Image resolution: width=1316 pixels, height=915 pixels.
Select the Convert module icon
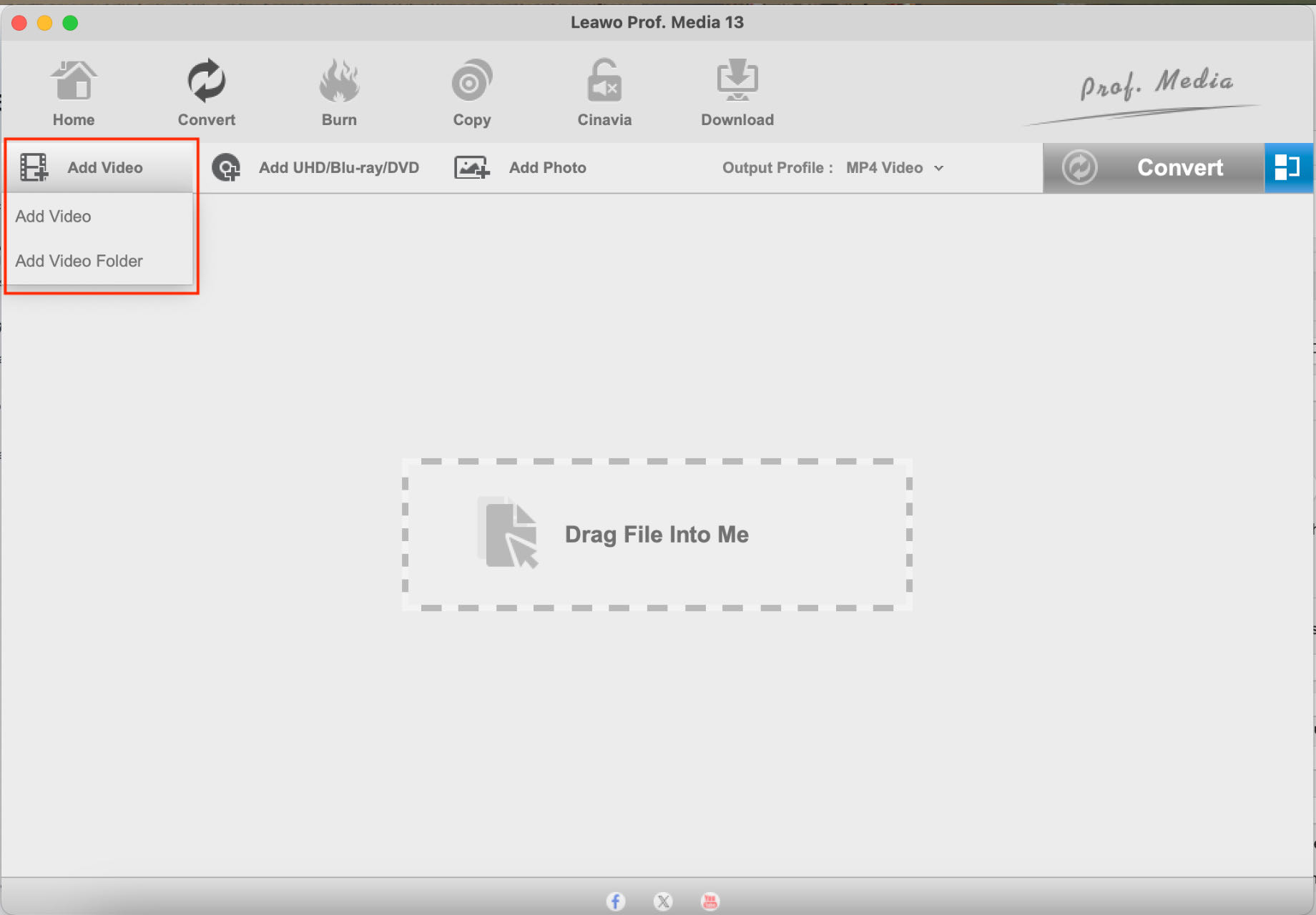(206, 81)
